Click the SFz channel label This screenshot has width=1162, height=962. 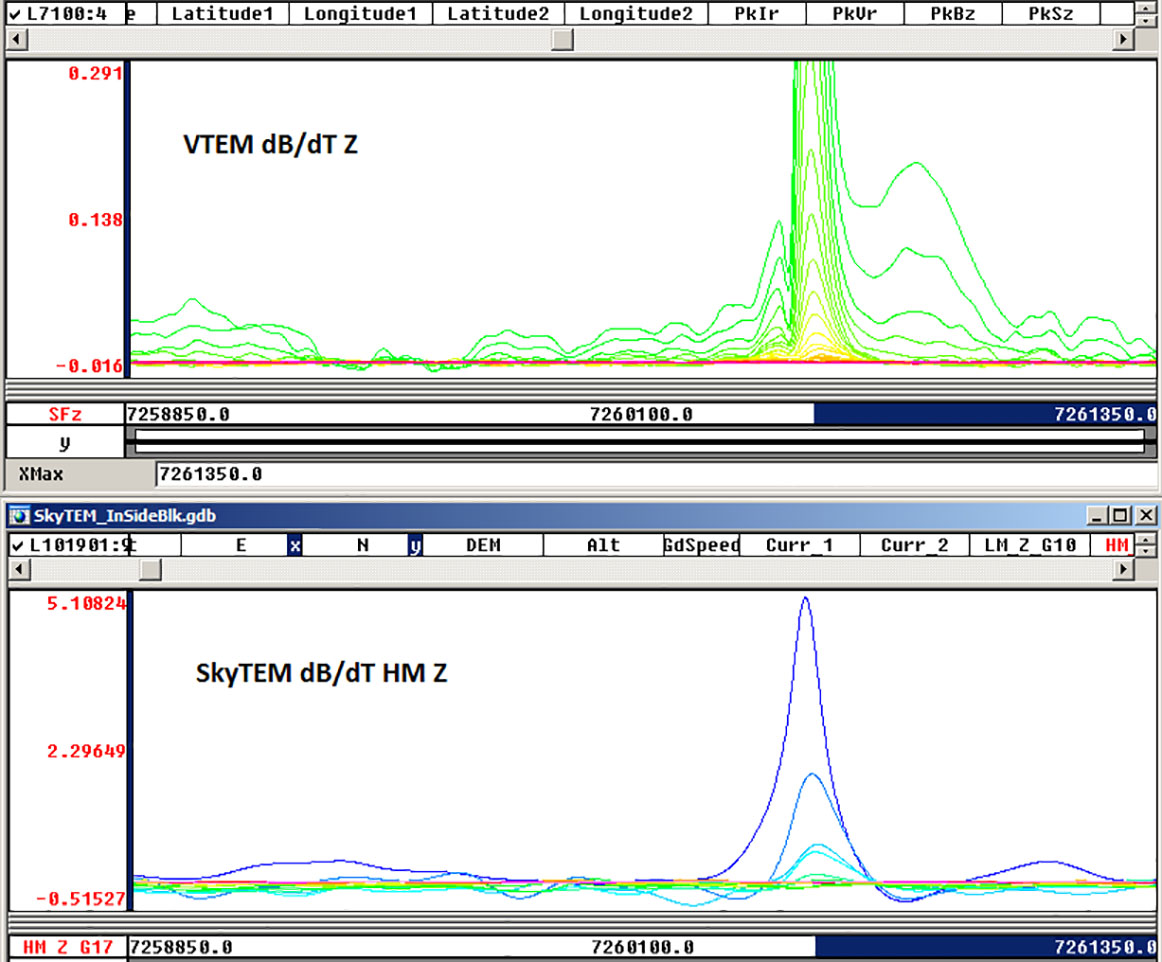pyautogui.click(x=65, y=414)
